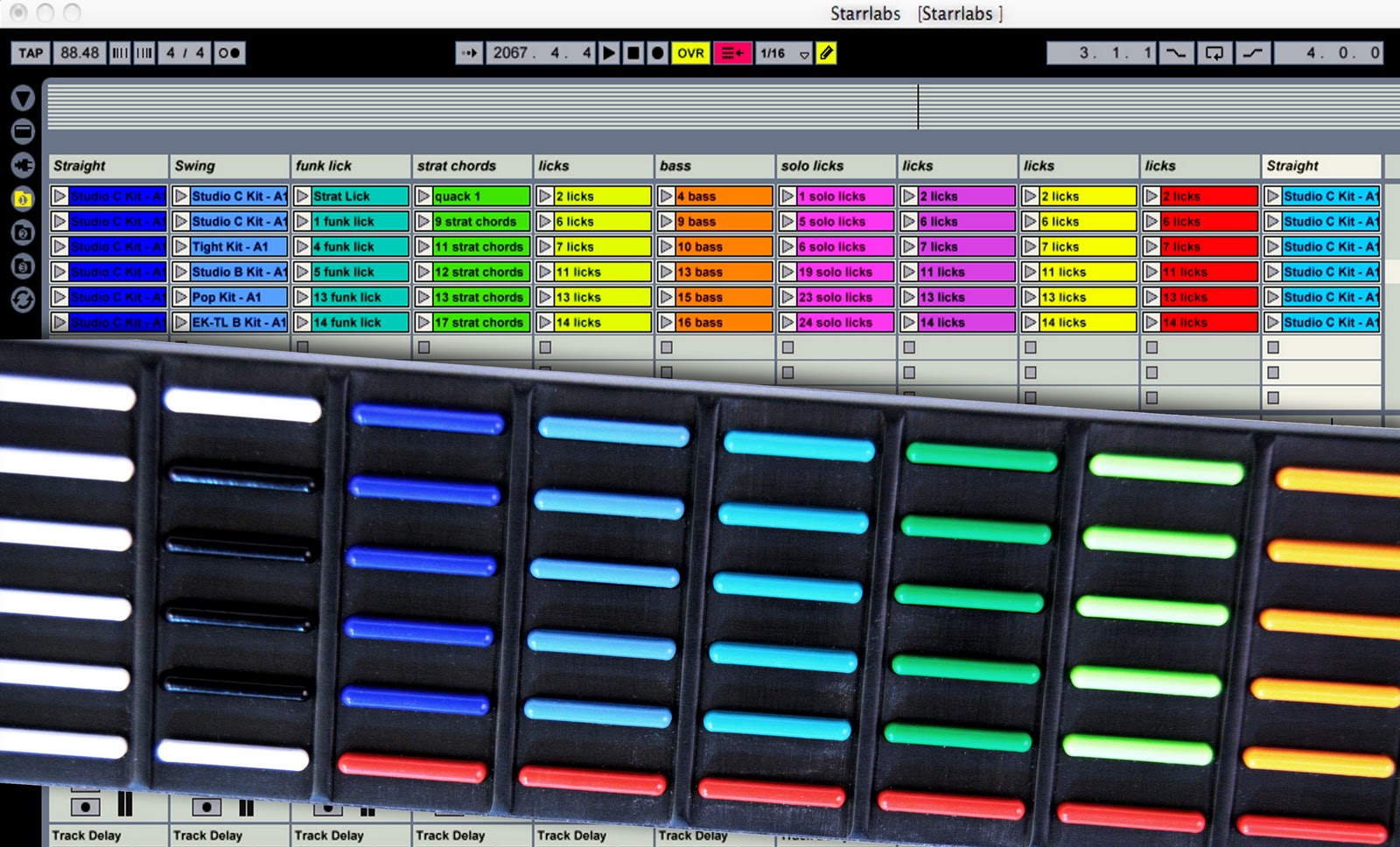Screen dimensions: 1400x847
Task: Click the playhead marker in arrangement overview
Action: 918,107
